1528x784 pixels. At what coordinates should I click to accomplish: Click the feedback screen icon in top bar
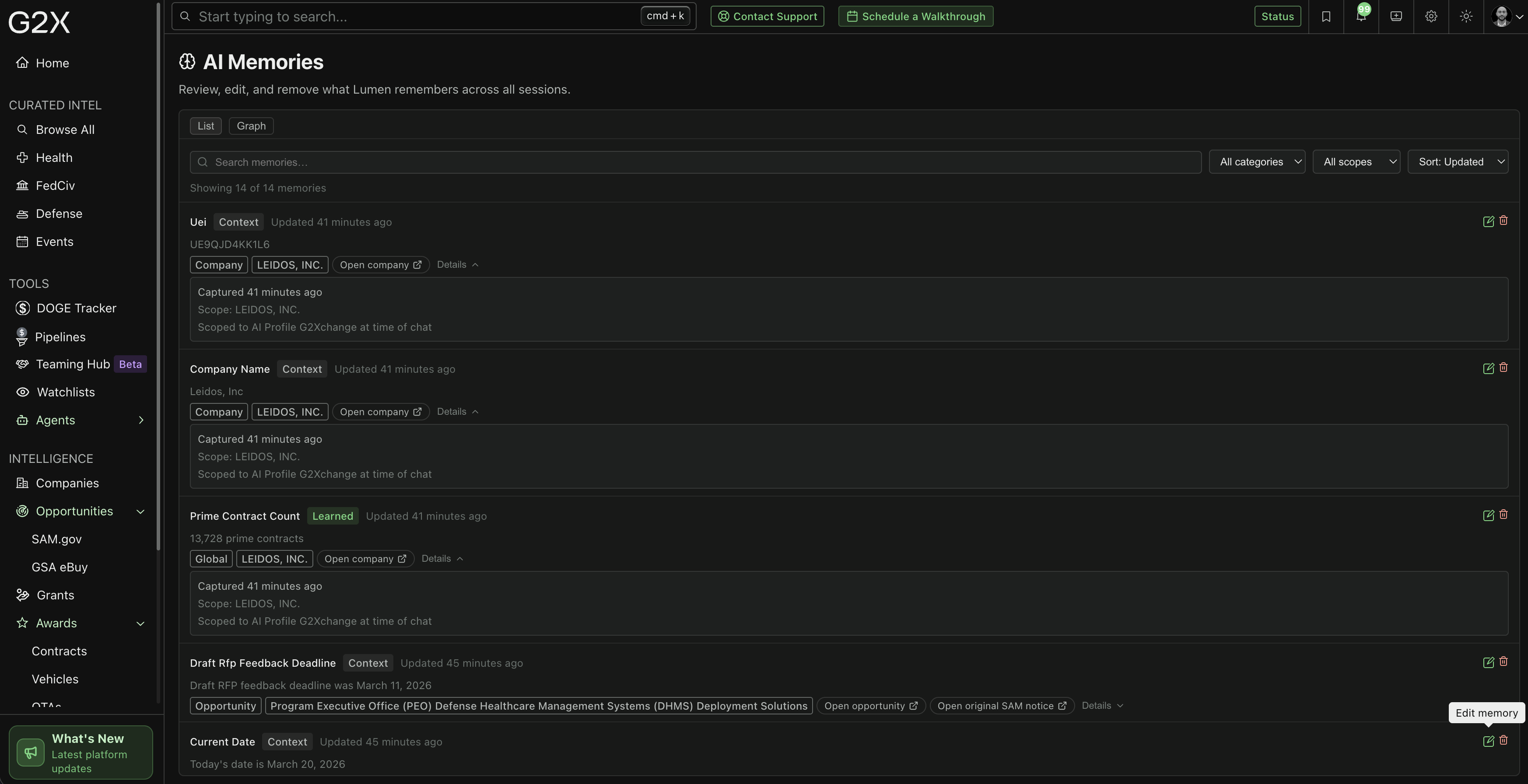click(x=1396, y=17)
